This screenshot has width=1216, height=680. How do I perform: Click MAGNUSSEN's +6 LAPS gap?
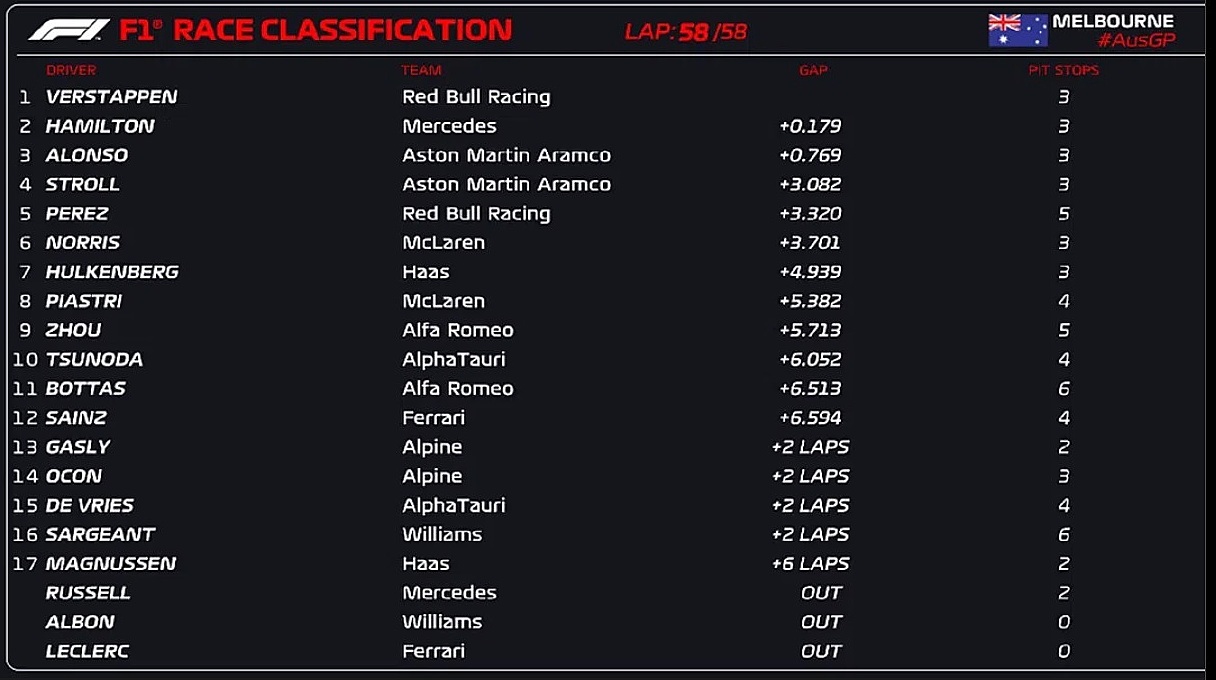810,563
